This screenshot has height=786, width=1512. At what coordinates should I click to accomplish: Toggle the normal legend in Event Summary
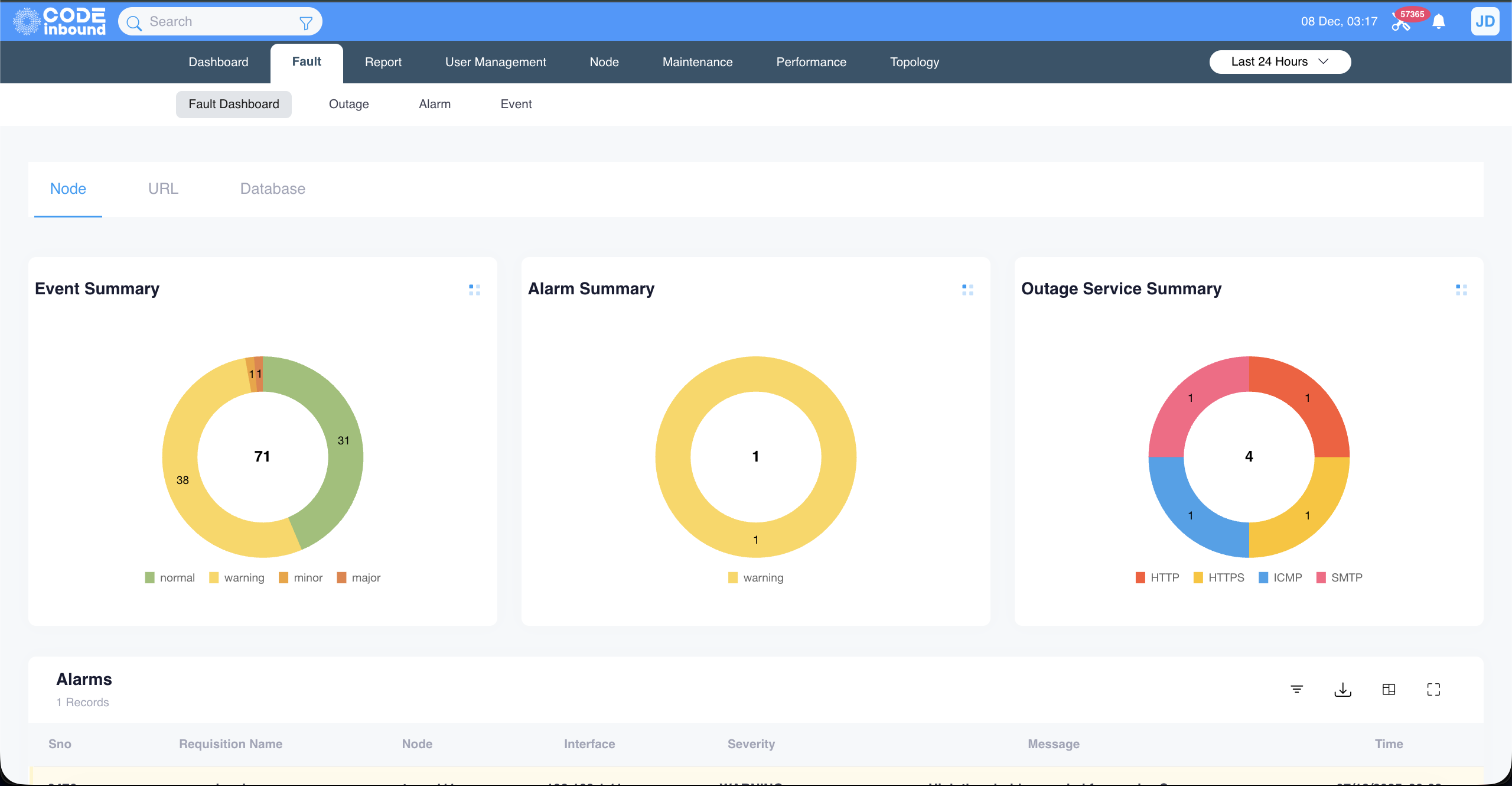click(170, 577)
